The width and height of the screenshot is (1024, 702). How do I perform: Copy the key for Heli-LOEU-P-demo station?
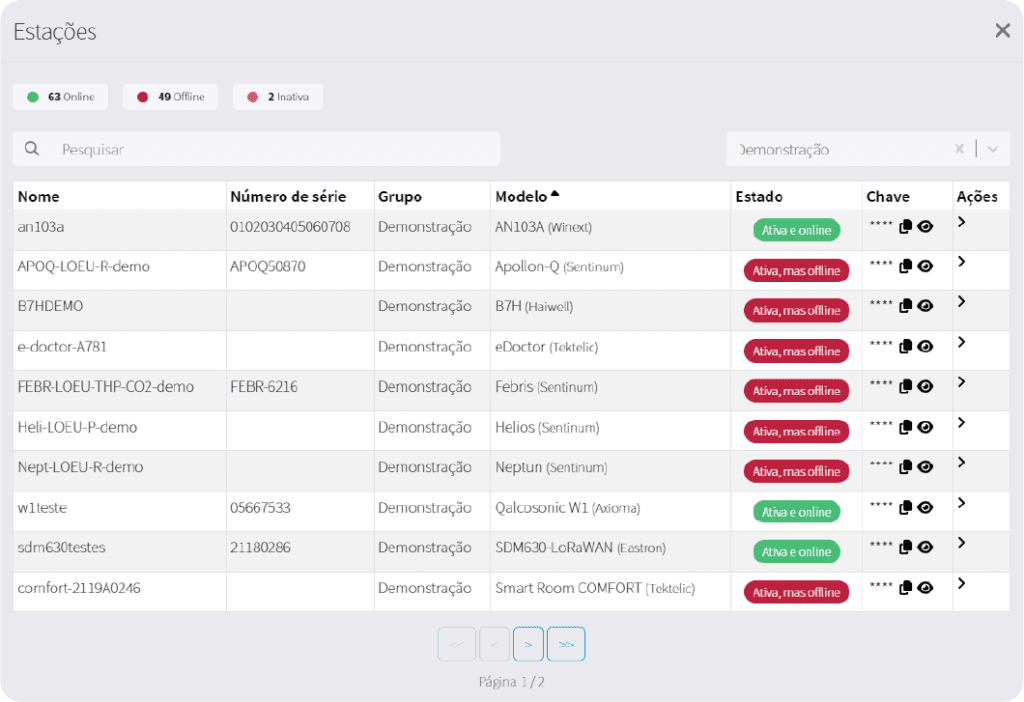[905, 427]
